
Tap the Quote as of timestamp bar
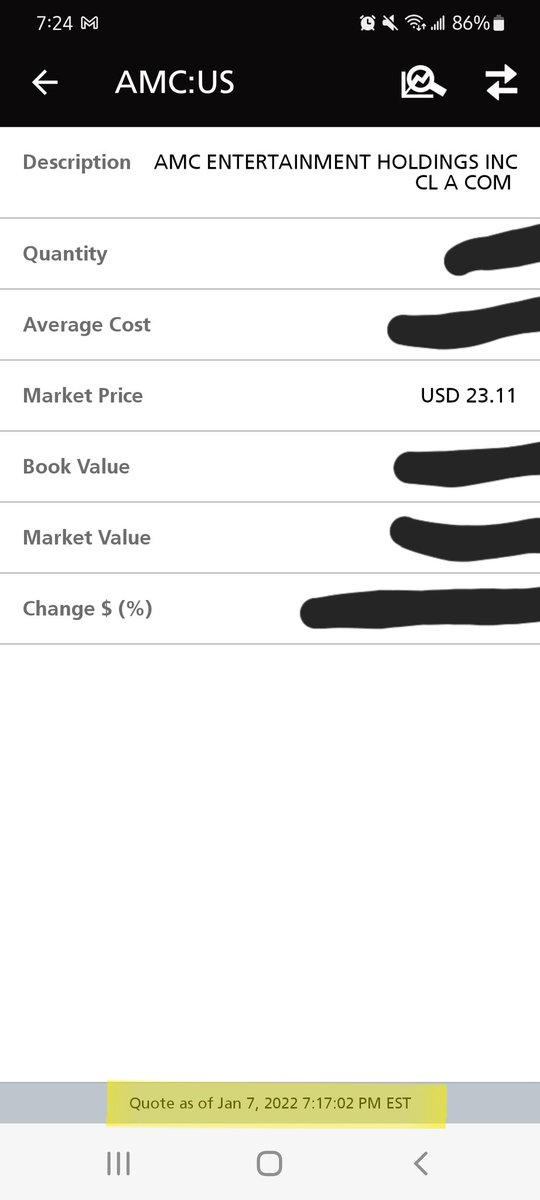(x=270, y=1103)
